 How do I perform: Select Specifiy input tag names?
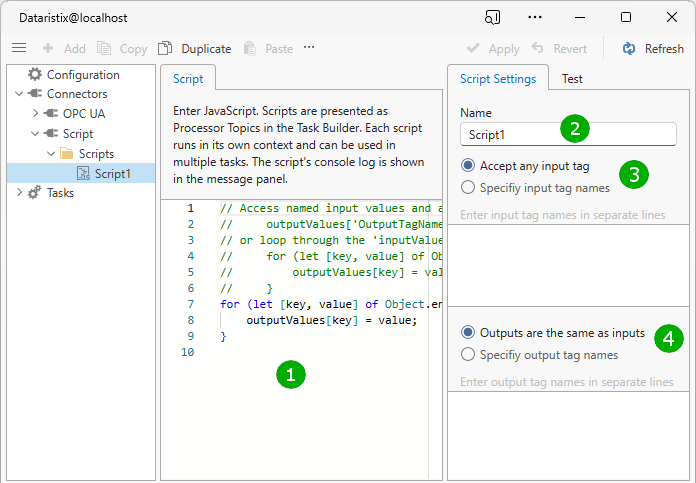(x=468, y=187)
